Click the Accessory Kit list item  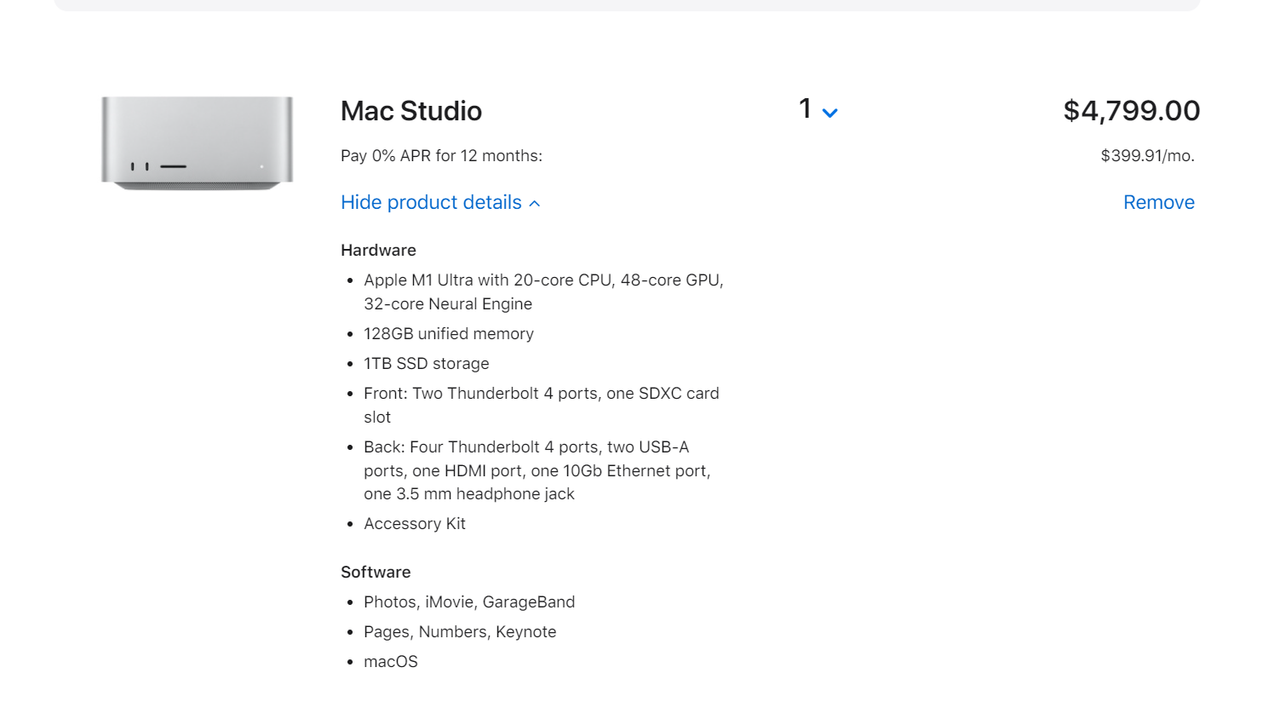pyautogui.click(x=415, y=524)
